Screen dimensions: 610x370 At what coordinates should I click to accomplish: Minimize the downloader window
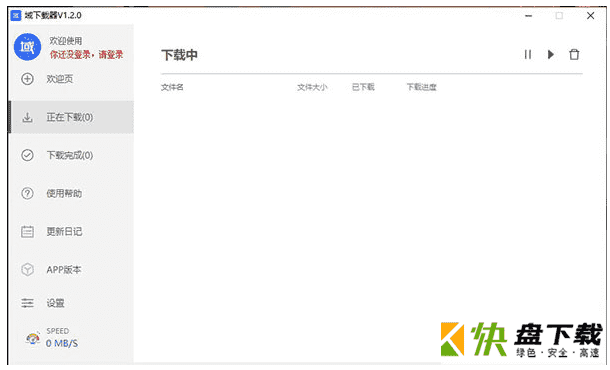point(528,16)
